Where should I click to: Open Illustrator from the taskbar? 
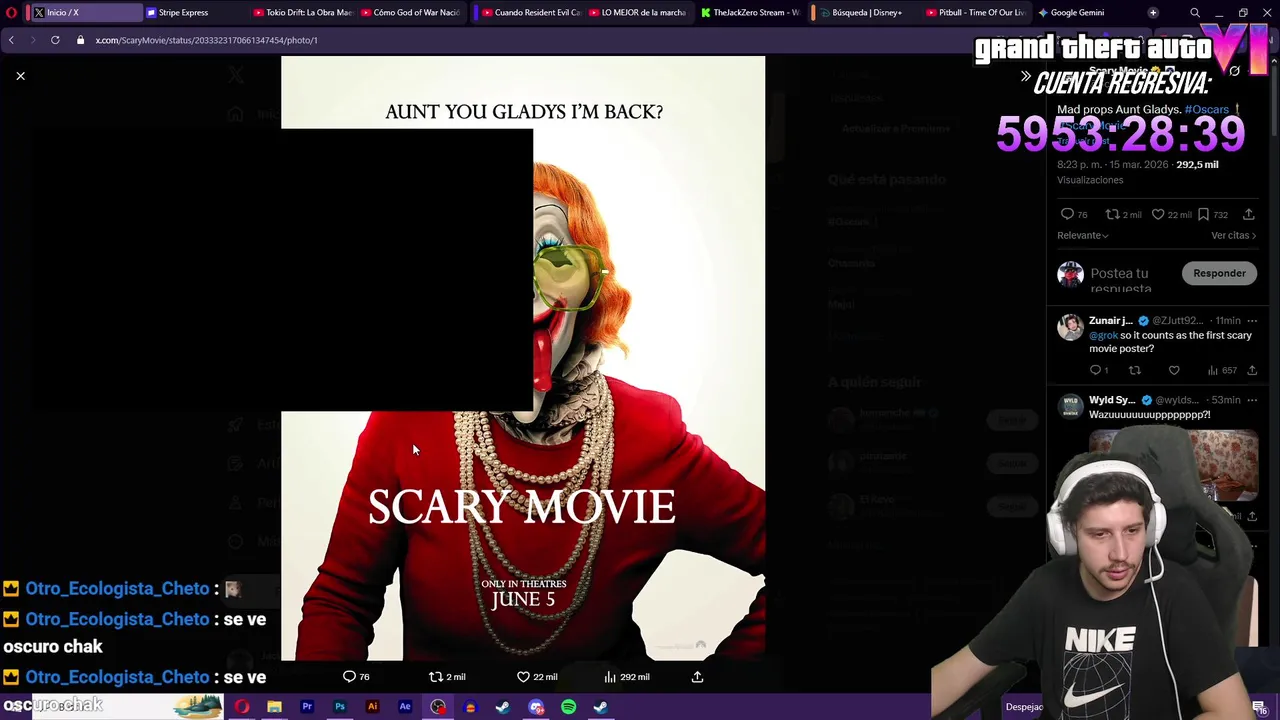click(x=372, y=707)
